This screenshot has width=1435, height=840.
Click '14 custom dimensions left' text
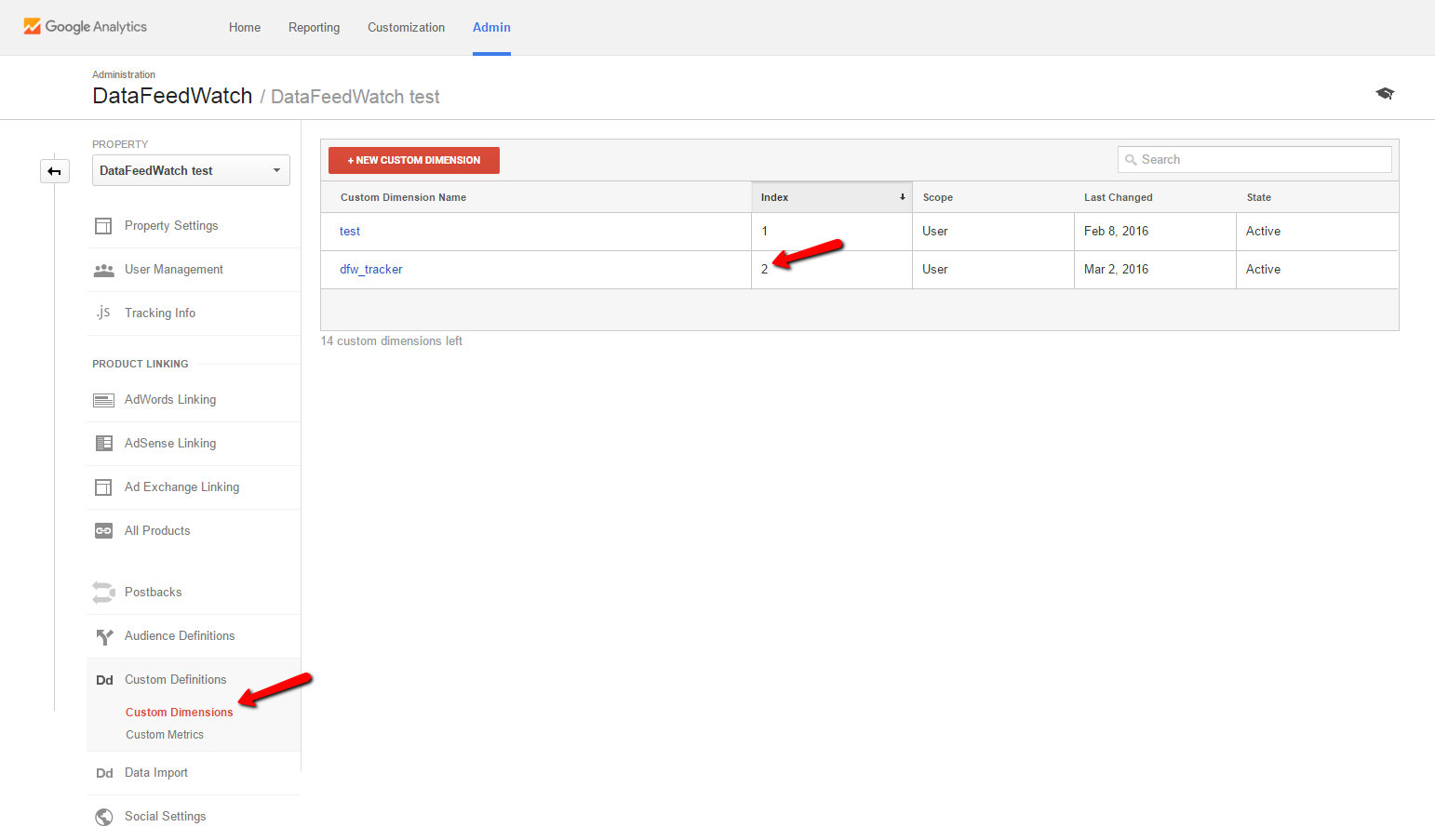pos(392,341)
